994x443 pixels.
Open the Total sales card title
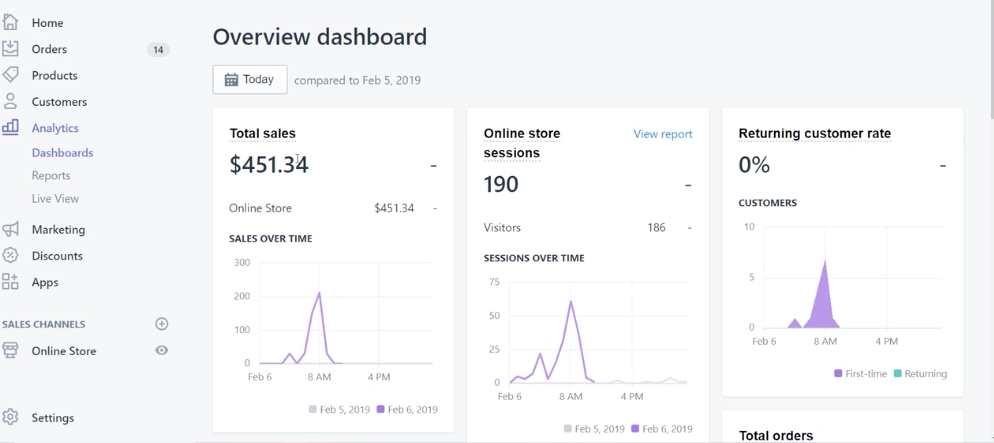262,133
